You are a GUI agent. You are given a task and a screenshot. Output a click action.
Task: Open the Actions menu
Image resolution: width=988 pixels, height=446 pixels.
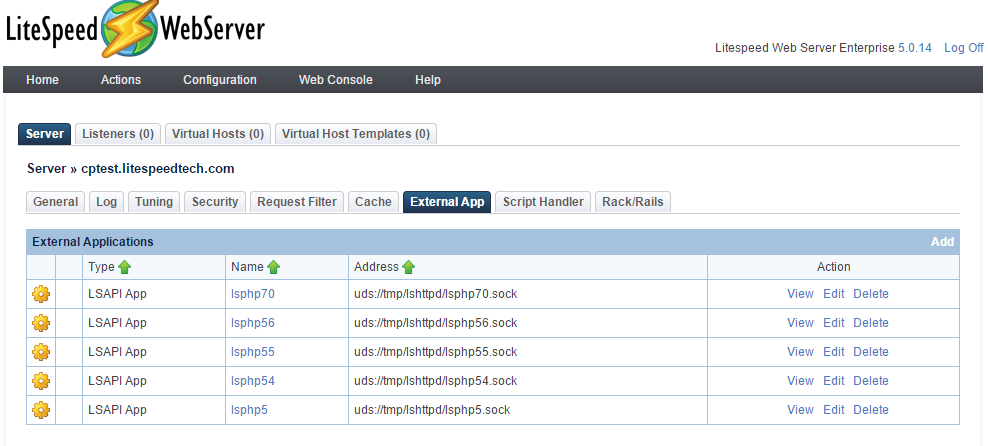(x=121, y=80)
